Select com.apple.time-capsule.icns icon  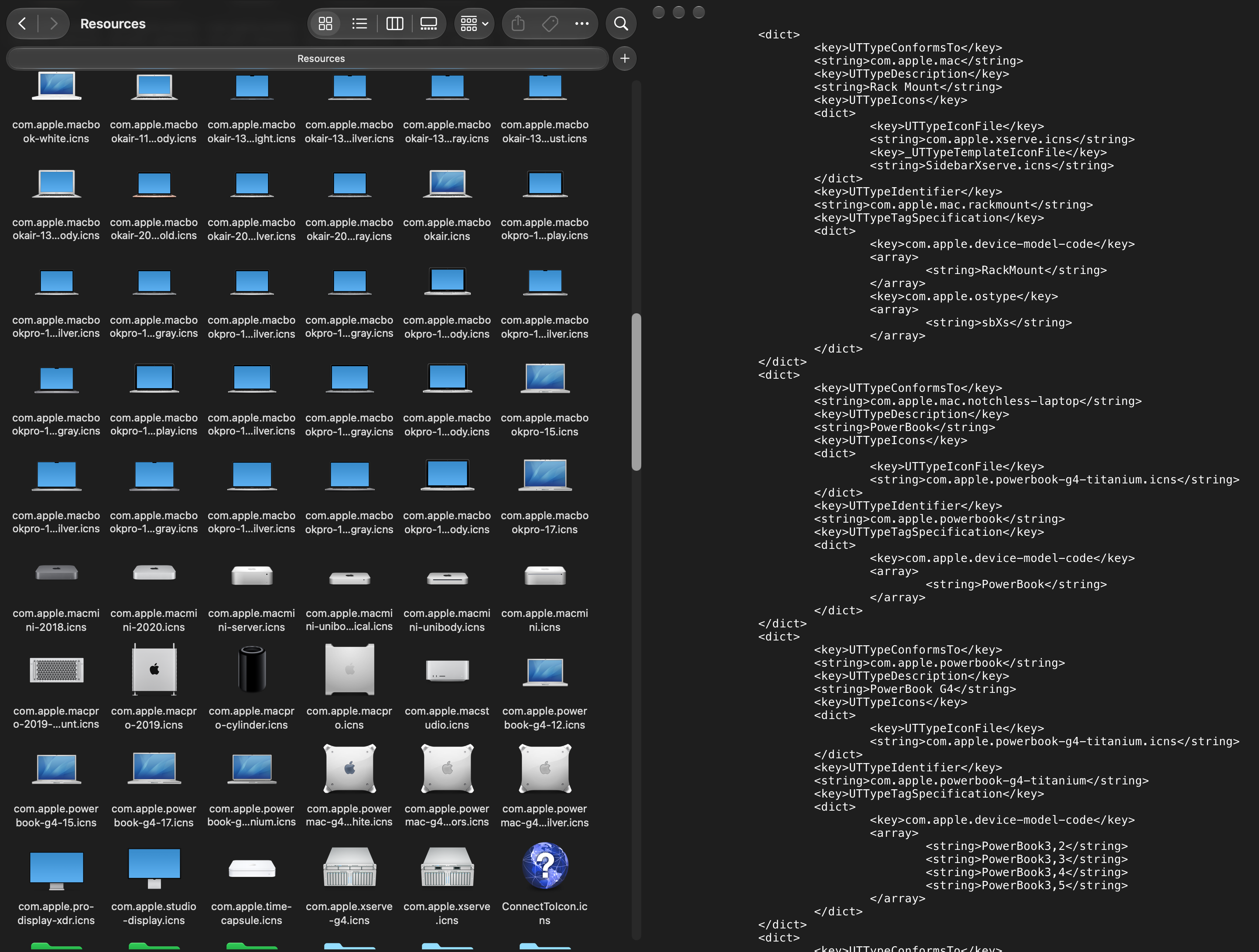click(252, 868)
